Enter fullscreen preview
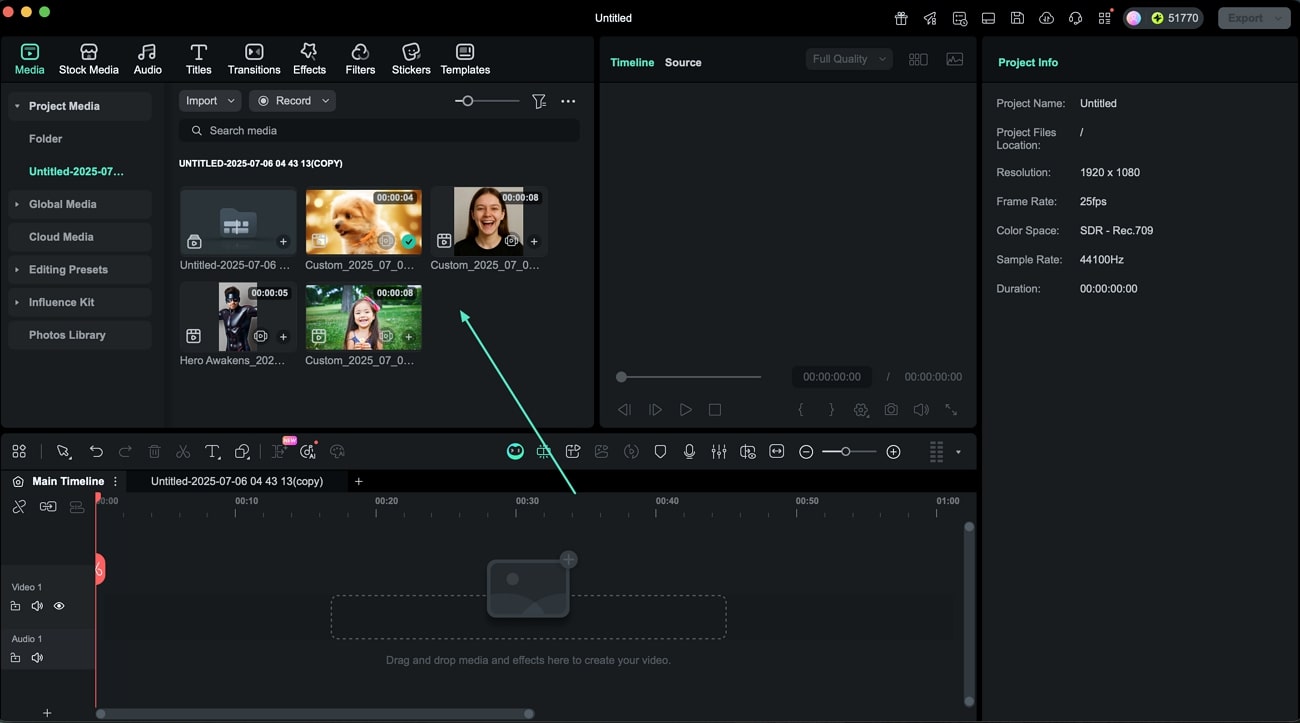The width and height of the screenshot is (1300, 723). (951, 410)
